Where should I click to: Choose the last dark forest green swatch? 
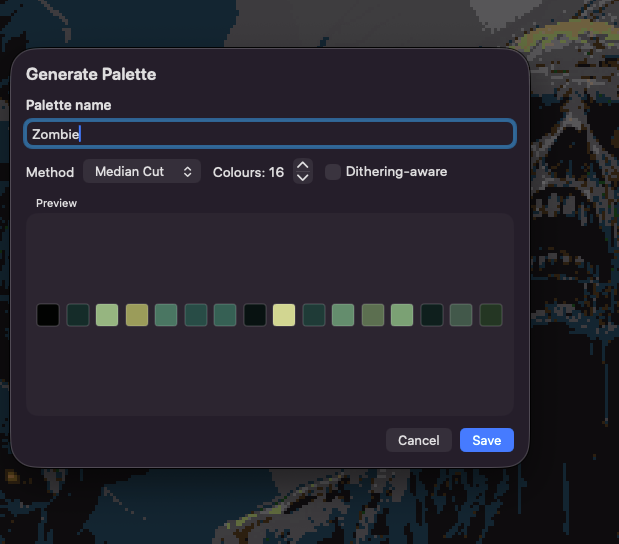[491, 315]
